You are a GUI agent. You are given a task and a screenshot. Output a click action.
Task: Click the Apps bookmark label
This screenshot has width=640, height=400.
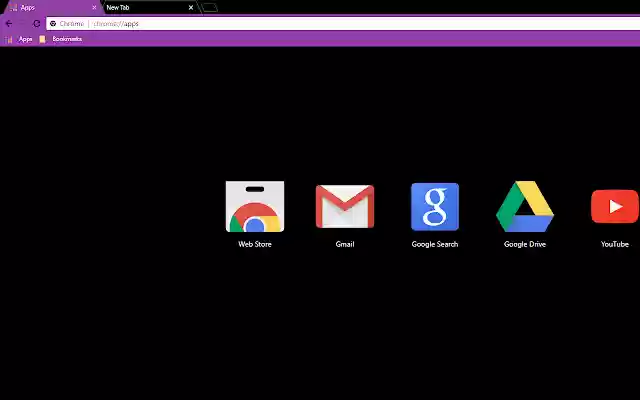click(x=25, y=39)
